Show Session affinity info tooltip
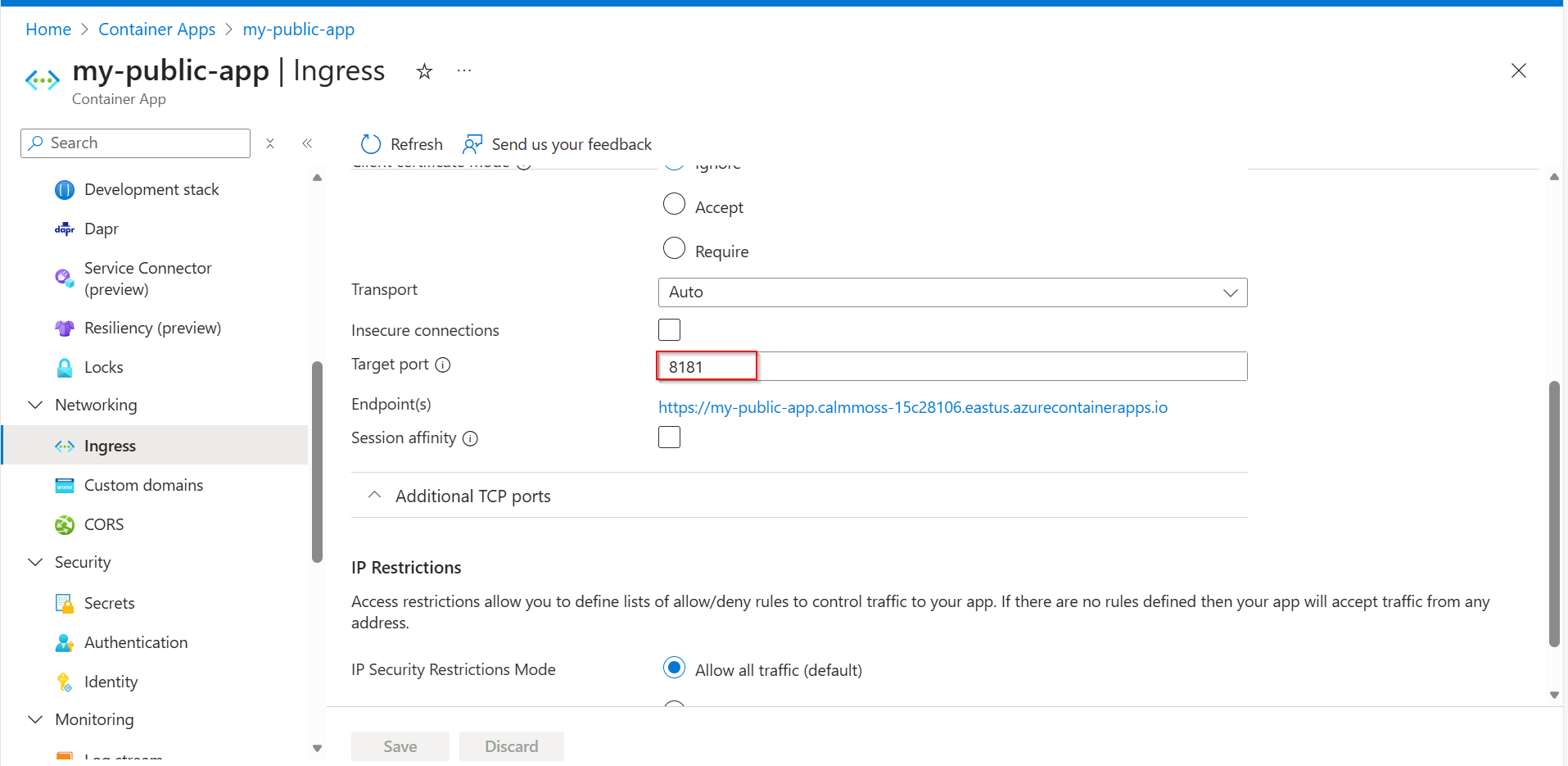 470,438
